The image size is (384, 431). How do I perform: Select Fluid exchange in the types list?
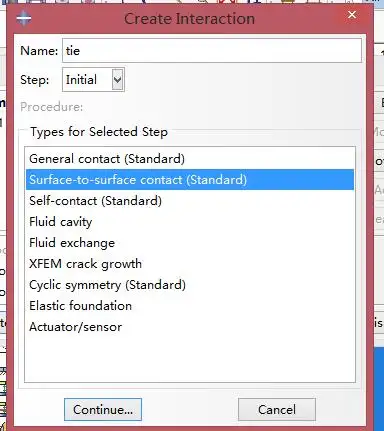[x=72, y=243]
